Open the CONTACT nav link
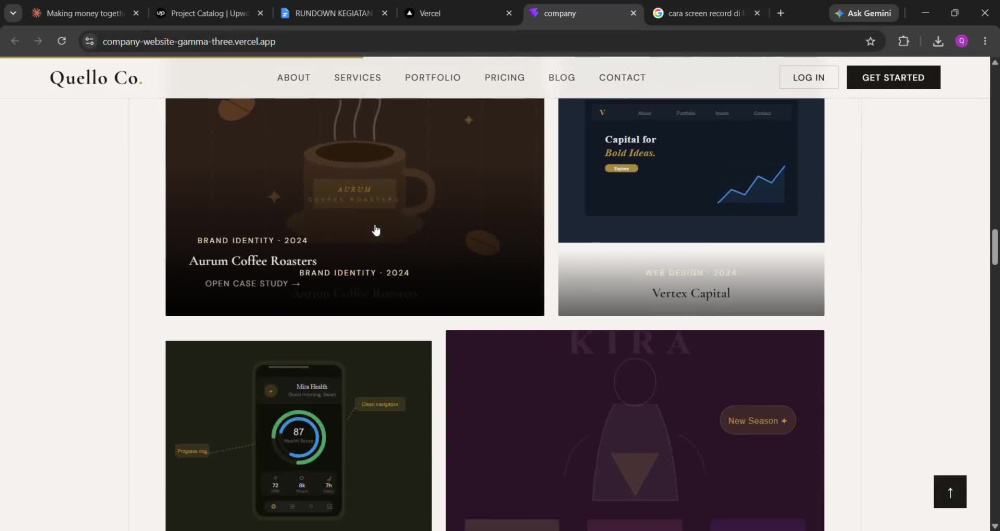This screenshot has width=1000, height=531. click(x=622, y=78)
